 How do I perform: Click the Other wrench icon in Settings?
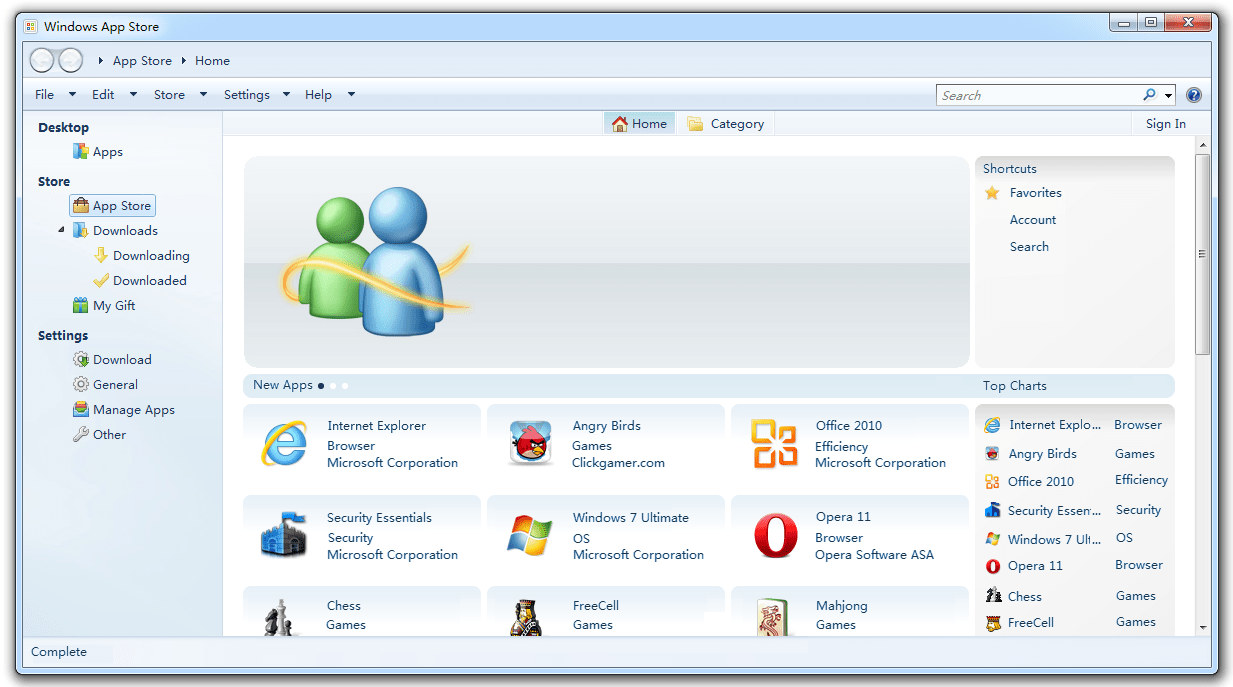point(80,434)
